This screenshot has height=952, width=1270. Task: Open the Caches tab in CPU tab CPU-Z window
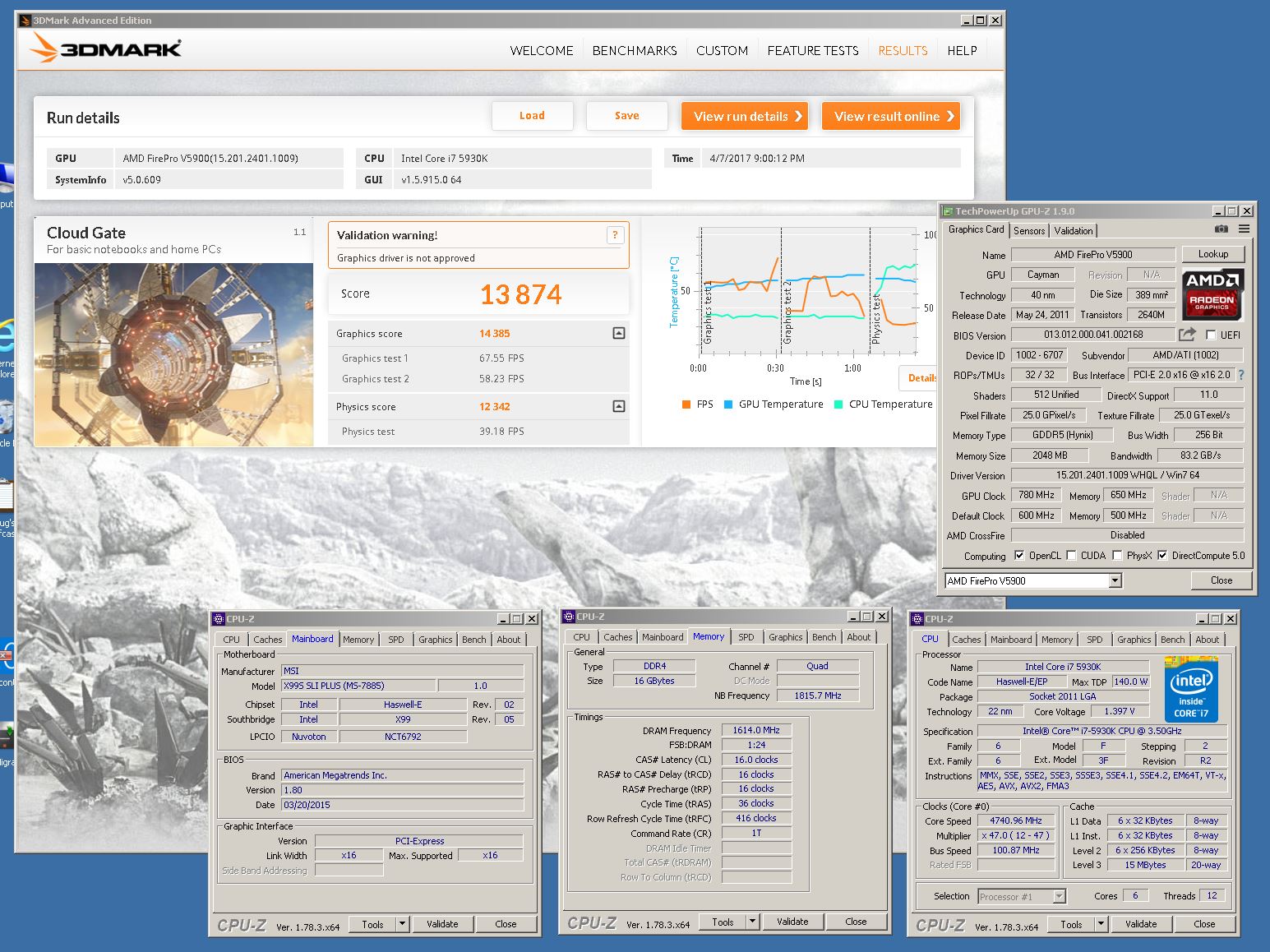pyautogui.click(x=966, y=640)
